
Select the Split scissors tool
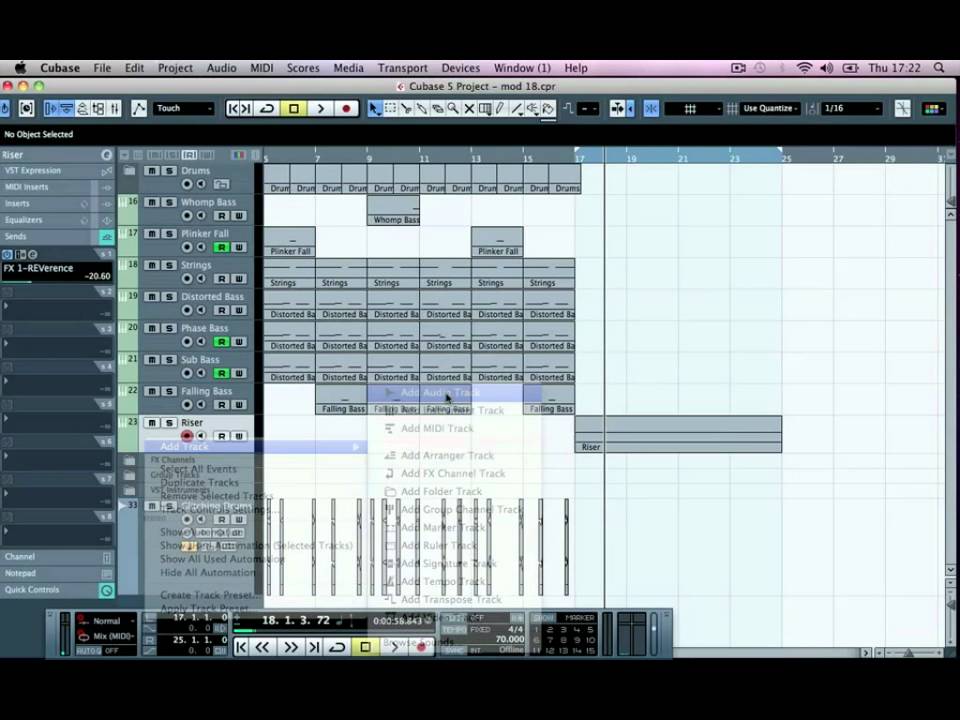(406, 109)
